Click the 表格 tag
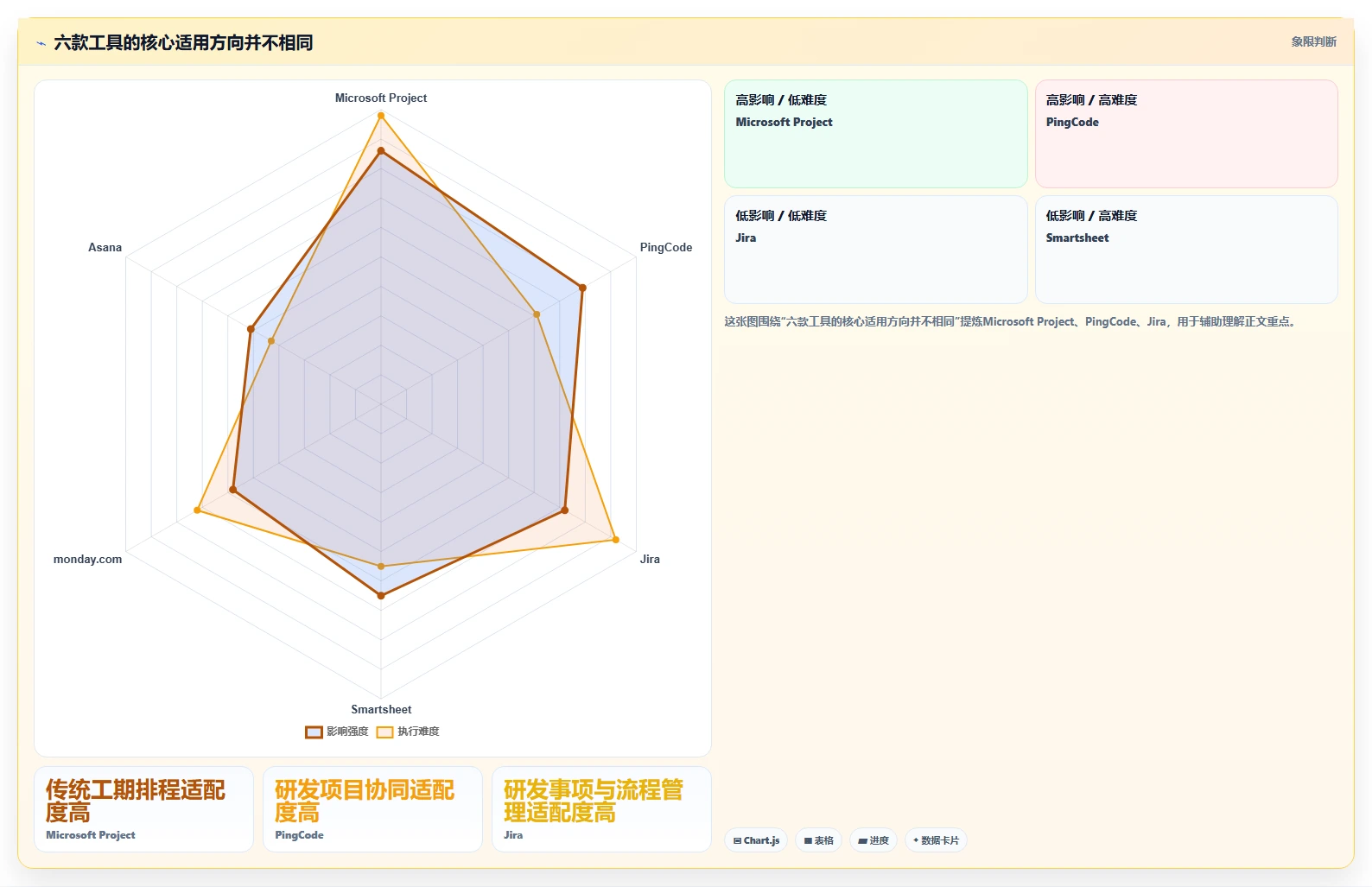 click(818, 840)
